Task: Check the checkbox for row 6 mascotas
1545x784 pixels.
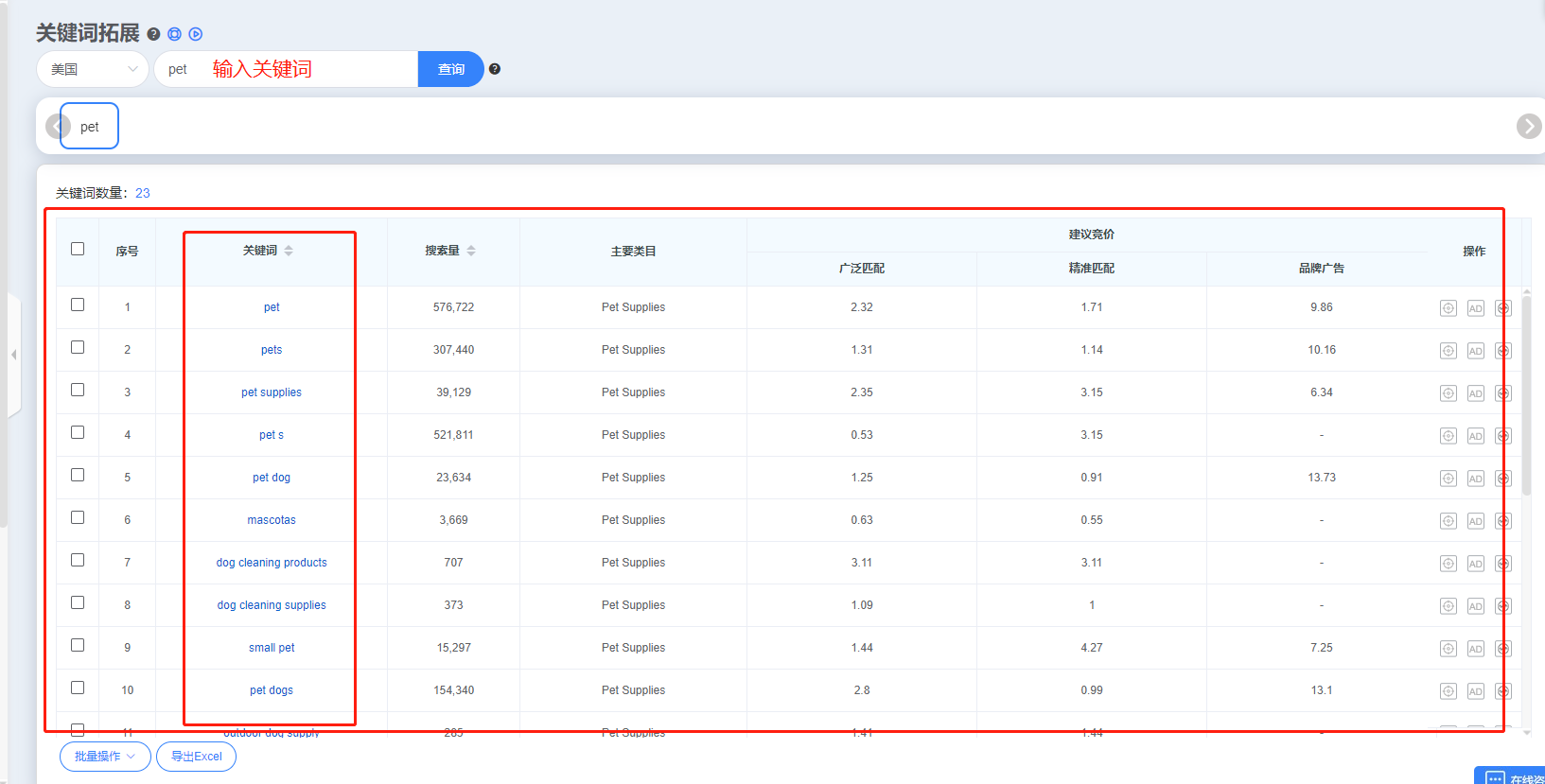Action: (78, 517)
